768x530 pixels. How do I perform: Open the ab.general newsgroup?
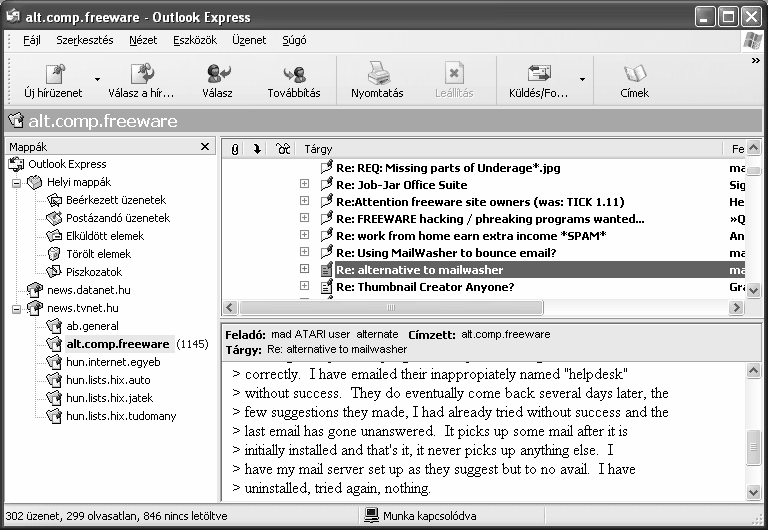pyautogui.click(x=92, y=326)
